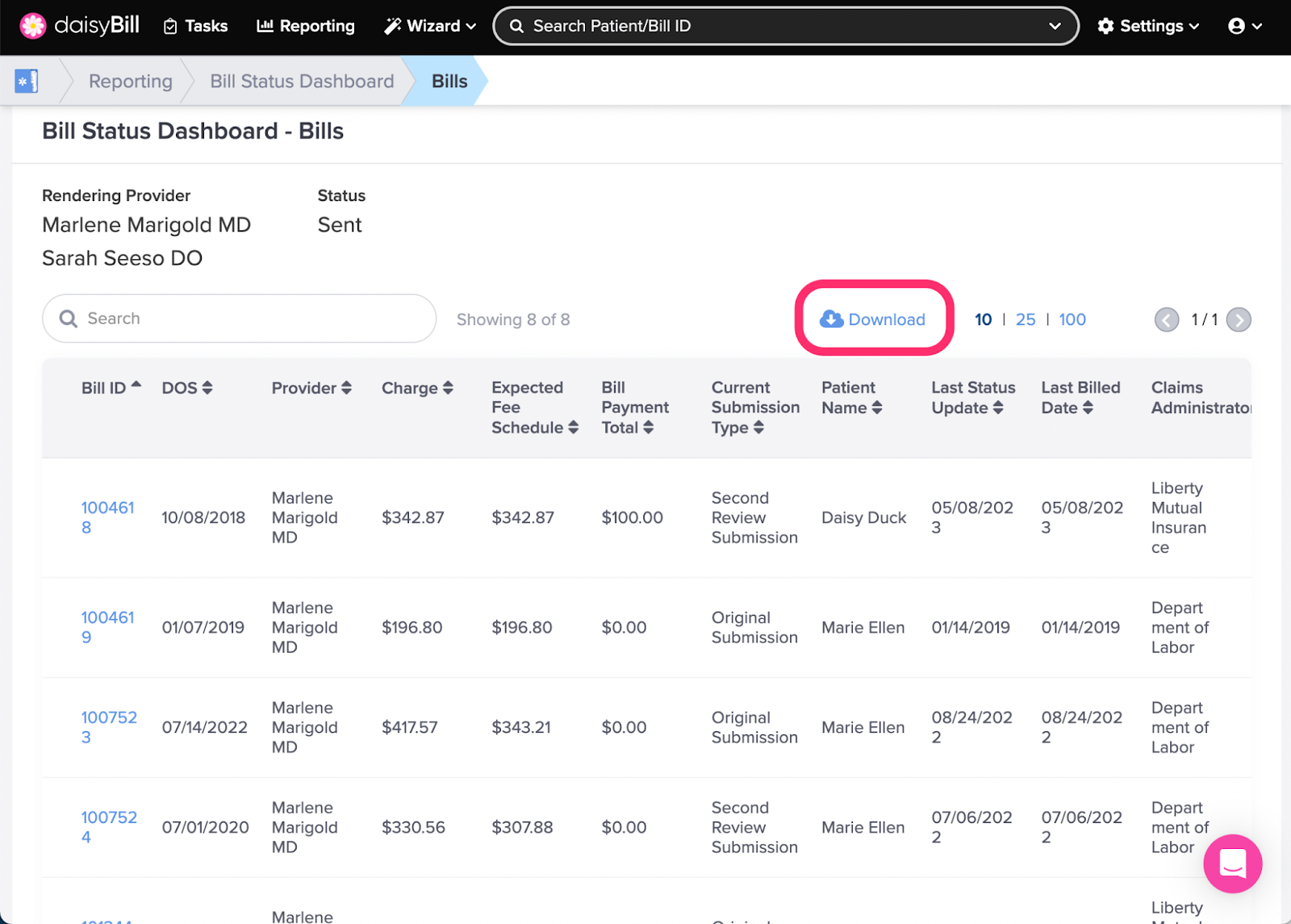
Task: Click Daisy Duck patient name
Action: click(863, 517)
